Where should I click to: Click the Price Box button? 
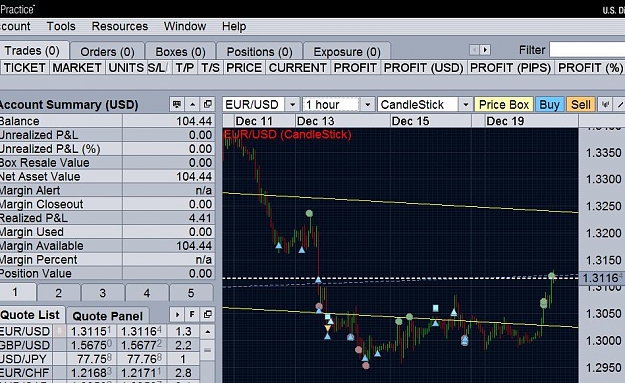pos(504,104)
